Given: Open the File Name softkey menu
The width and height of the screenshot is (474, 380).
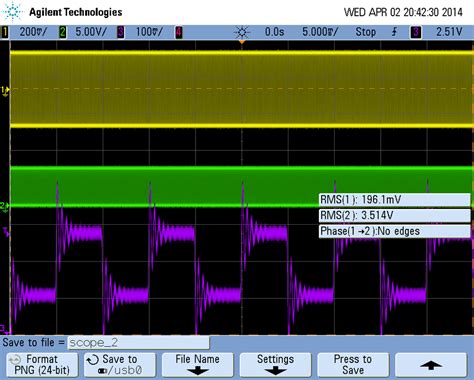Looking at the screenshot, I should coord(198,365).
